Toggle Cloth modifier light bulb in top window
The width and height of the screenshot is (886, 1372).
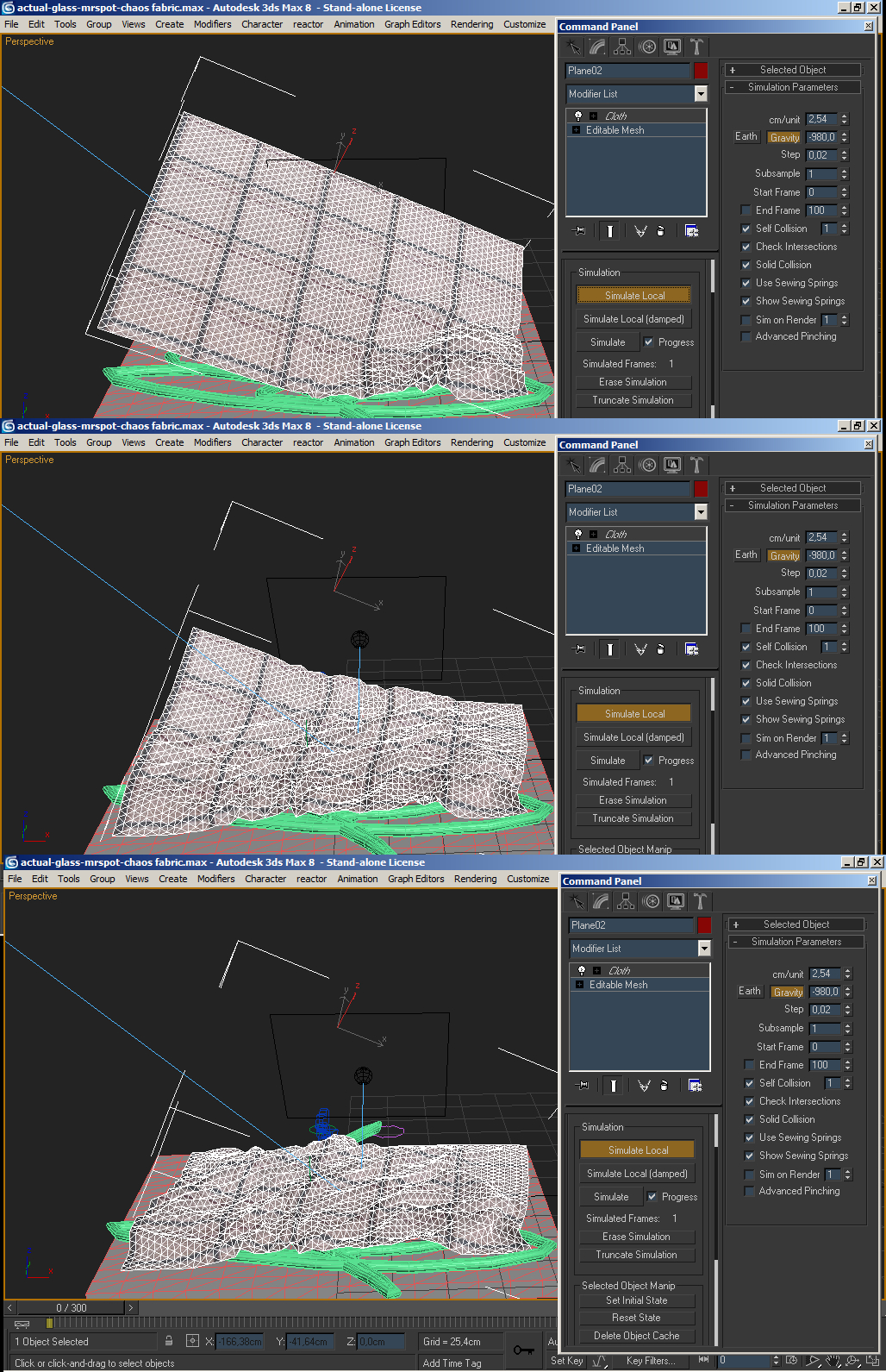pos(577,116)
